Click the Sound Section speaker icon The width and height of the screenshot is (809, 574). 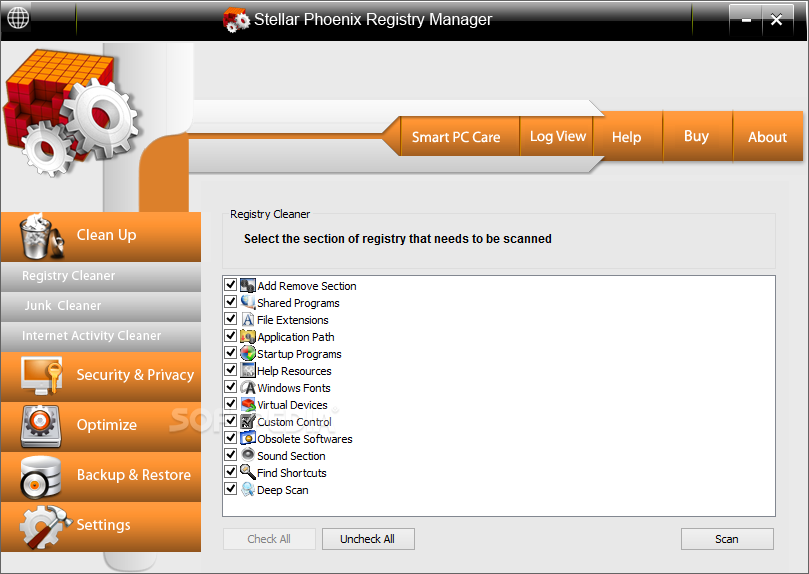pyautogui.click(x=248, y=455)
